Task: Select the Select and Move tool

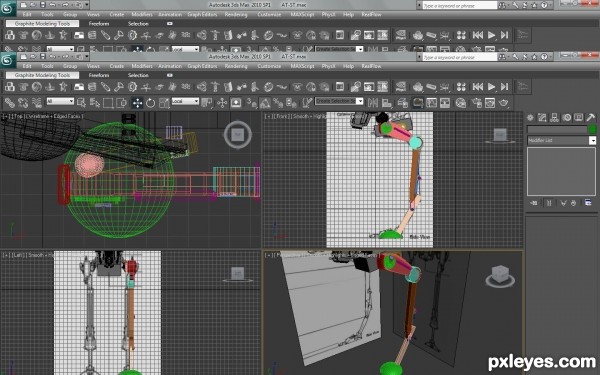Action: 137,103
